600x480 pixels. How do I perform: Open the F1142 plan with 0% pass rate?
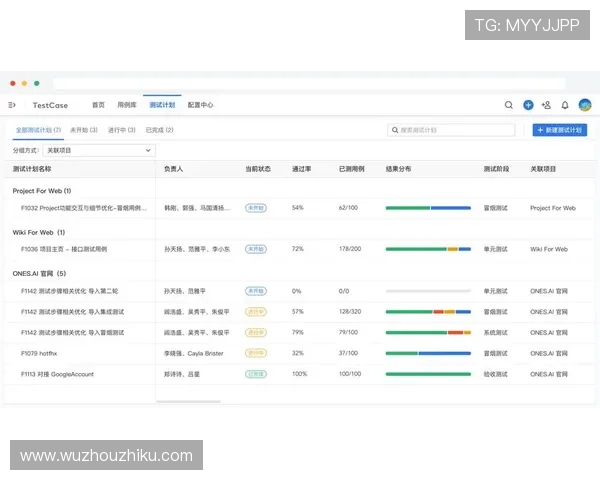[69, 291]
